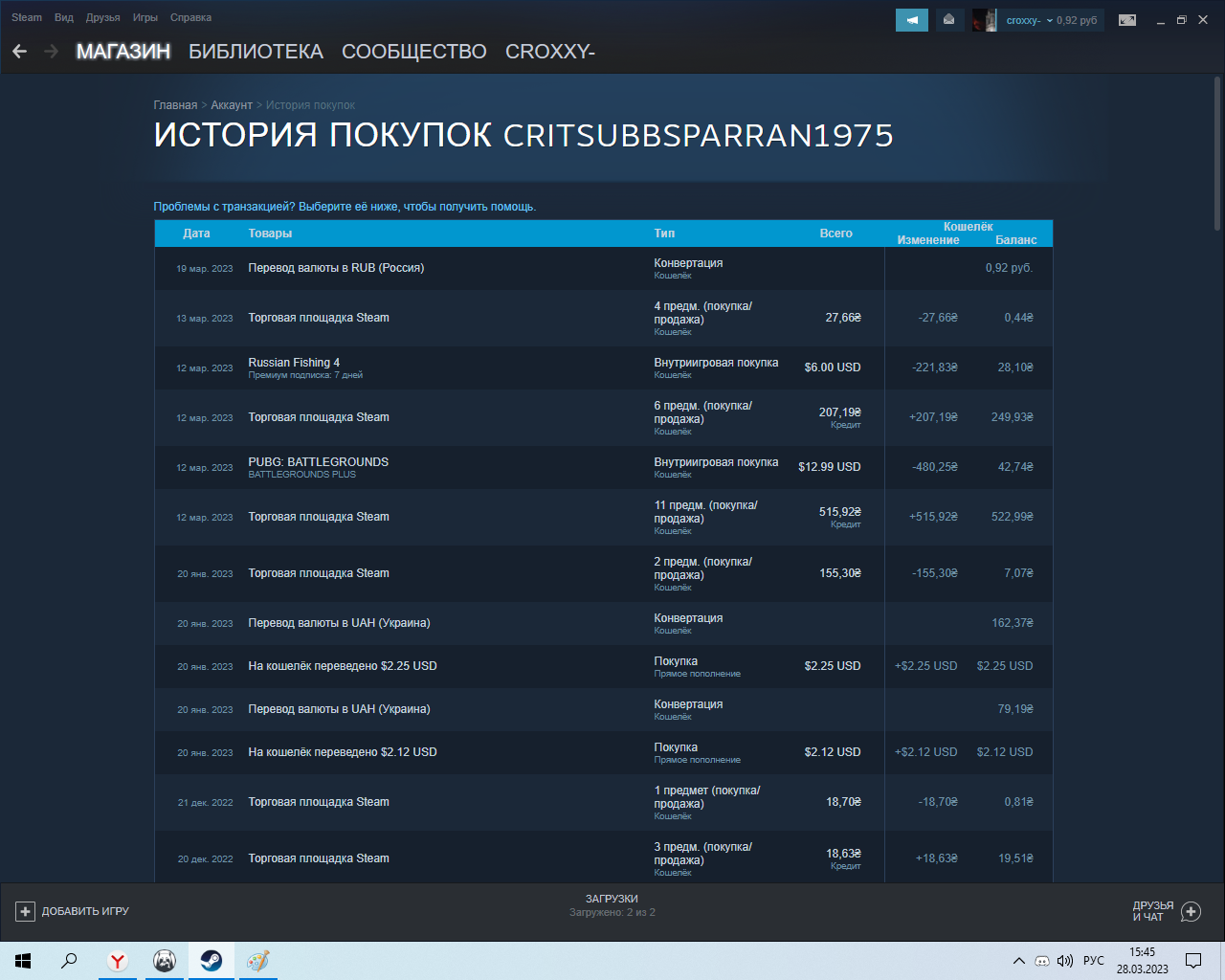
Task: Open announcements megaphone icon
Action: pyautogui.click(x=912, y=20)
